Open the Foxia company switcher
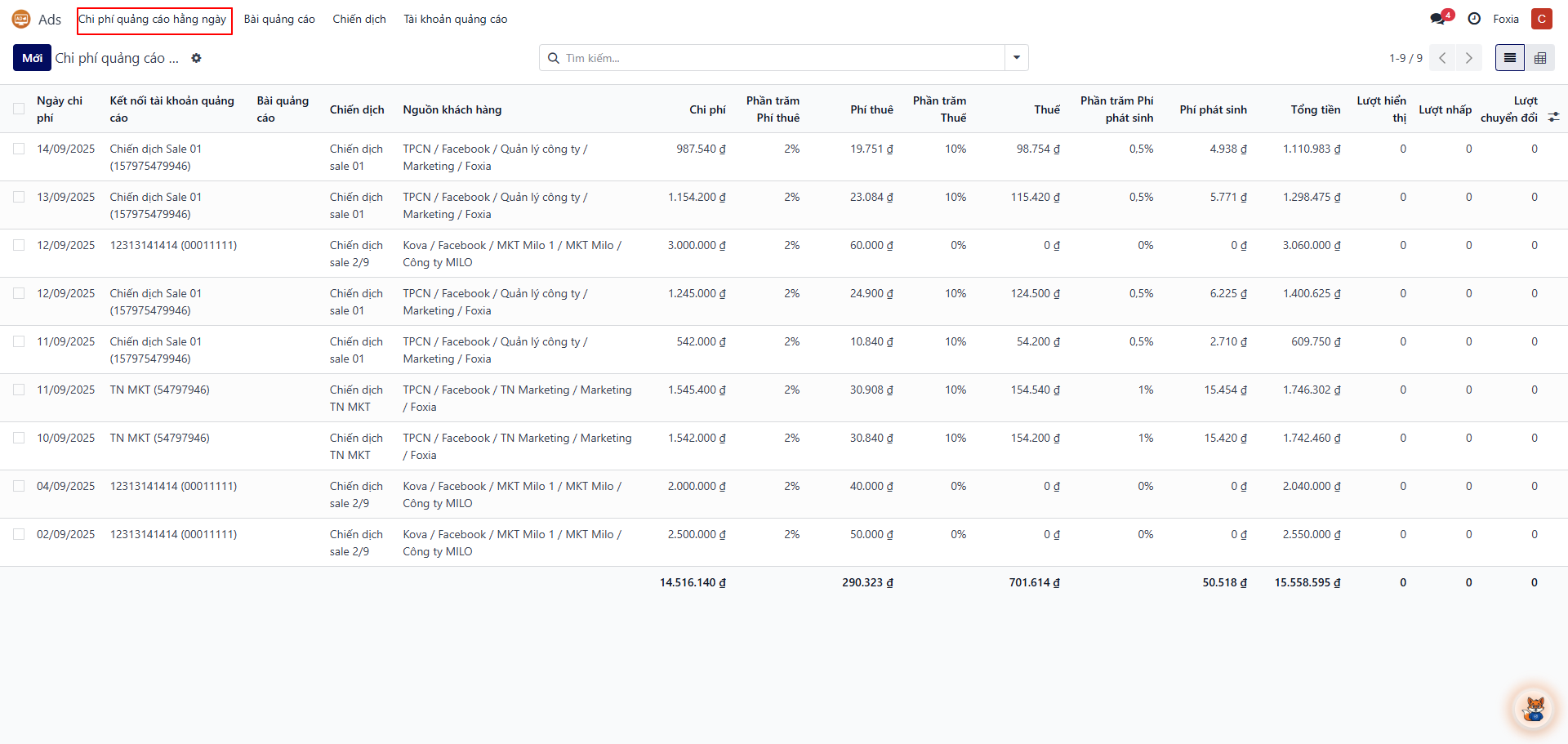This screenshot has width=1568, height=744. click(1505, 19)
